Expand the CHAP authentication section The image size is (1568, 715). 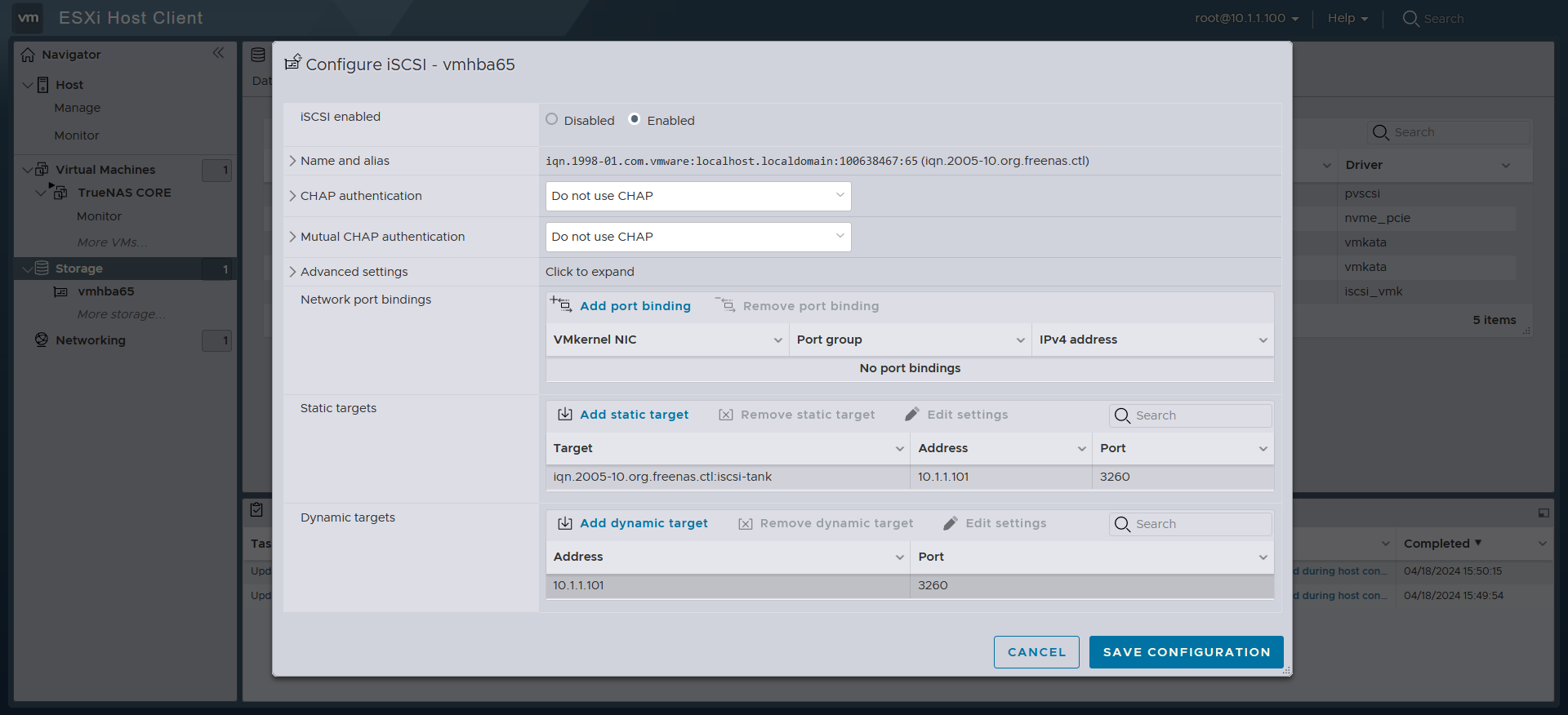(292, 196)
